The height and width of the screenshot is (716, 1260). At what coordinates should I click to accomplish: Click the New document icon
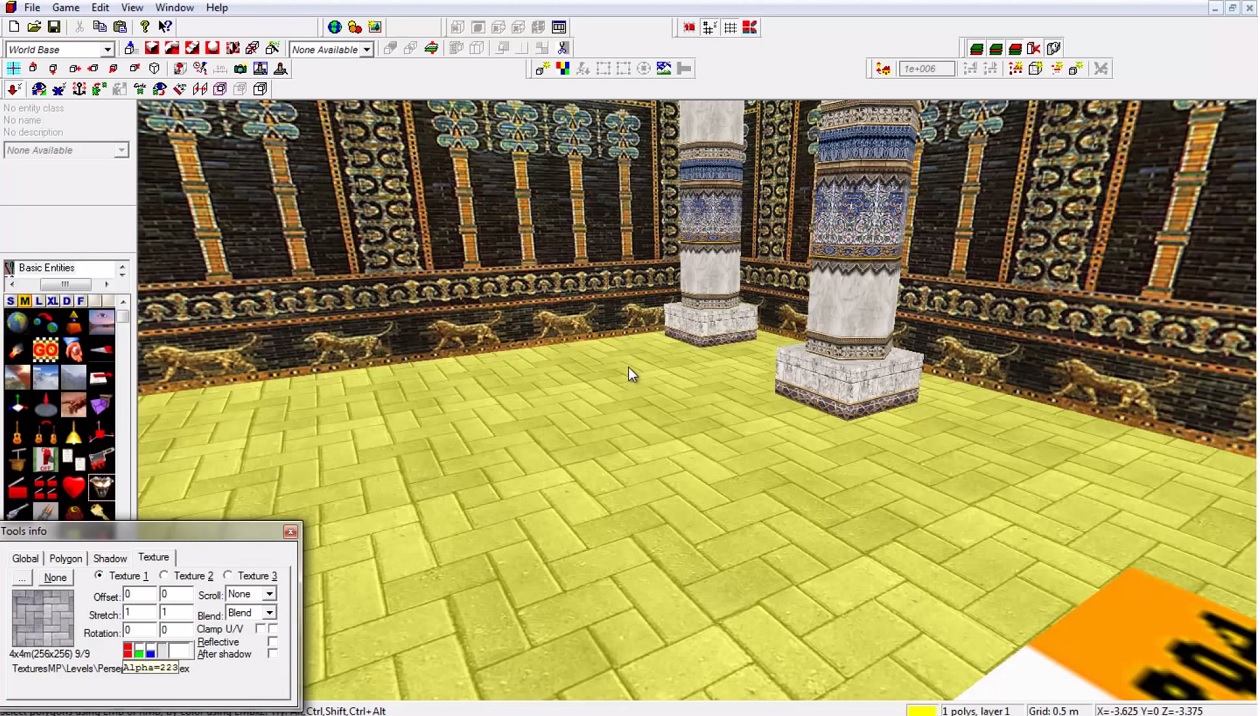[14, 27]
